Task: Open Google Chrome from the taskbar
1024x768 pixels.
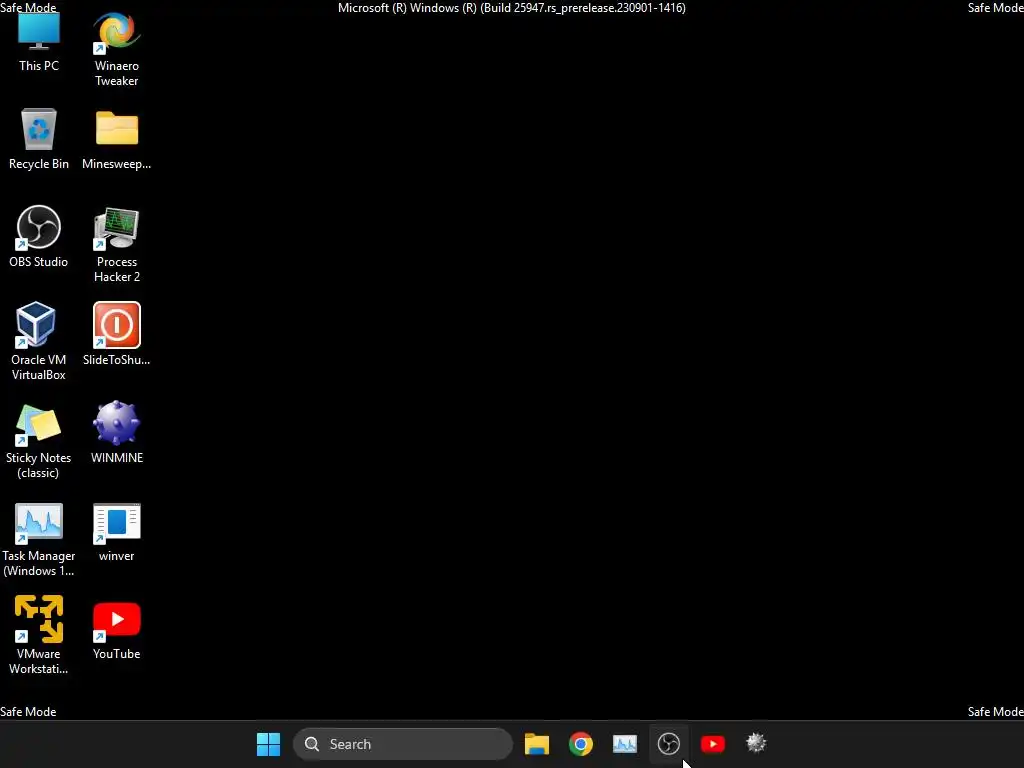Action: click(x=581, y=744)
